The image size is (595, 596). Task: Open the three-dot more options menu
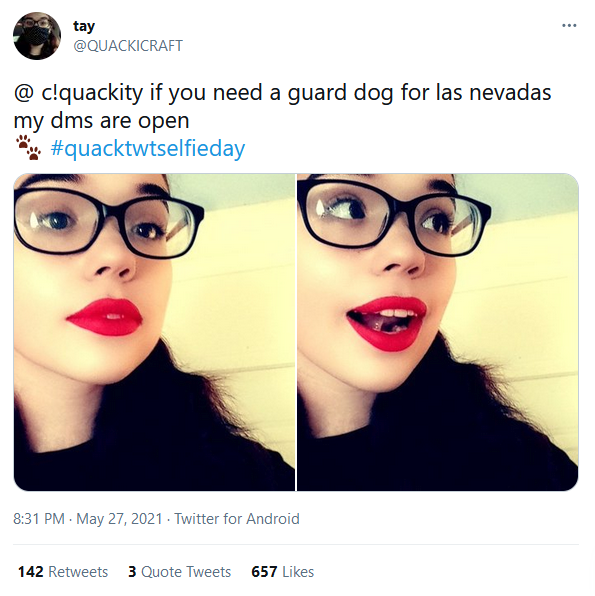[x=569, y=25]
